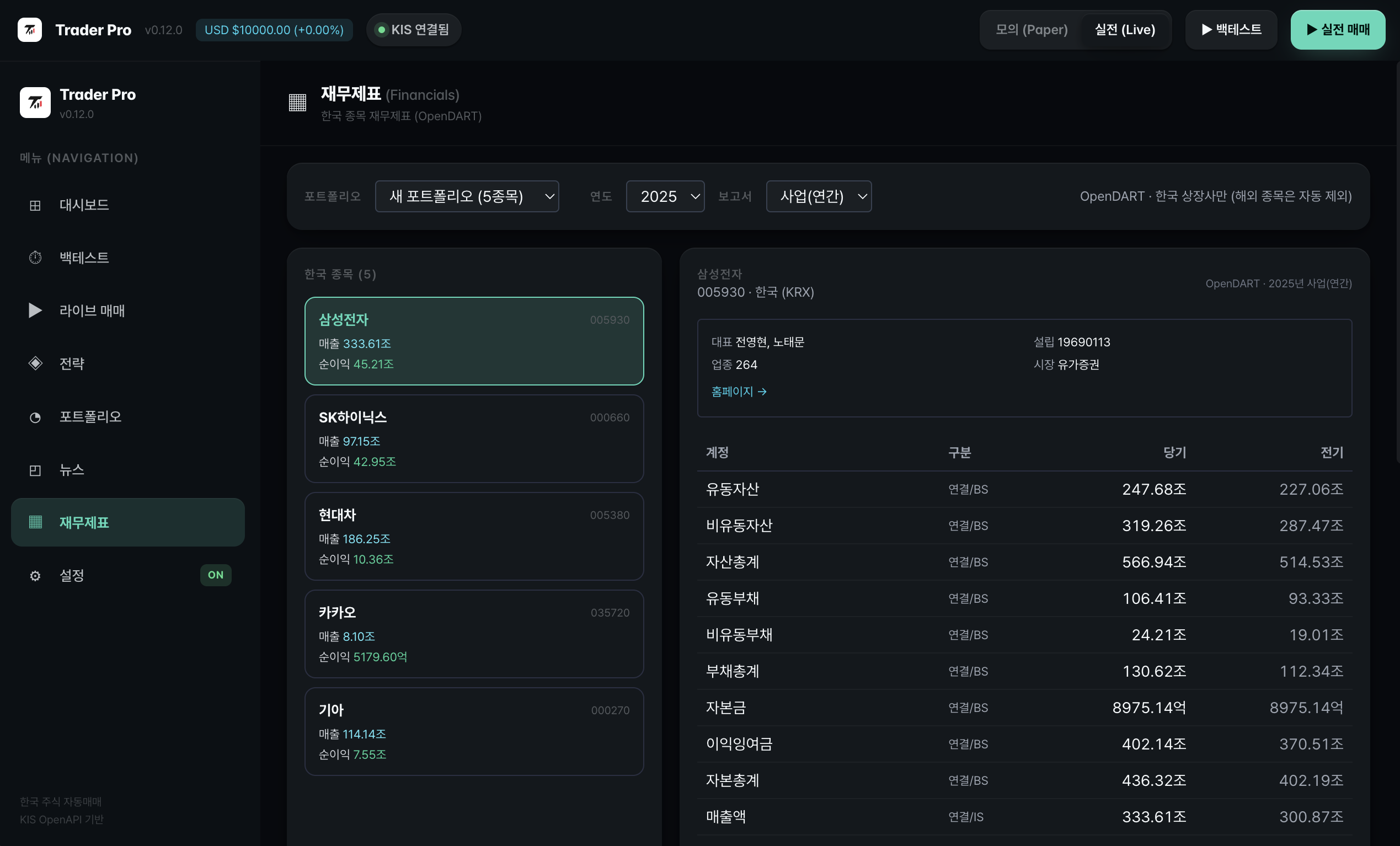Click the 재무제표 table icon in sidebar
Screen dimensions: 1400x846
coord(35,522)
